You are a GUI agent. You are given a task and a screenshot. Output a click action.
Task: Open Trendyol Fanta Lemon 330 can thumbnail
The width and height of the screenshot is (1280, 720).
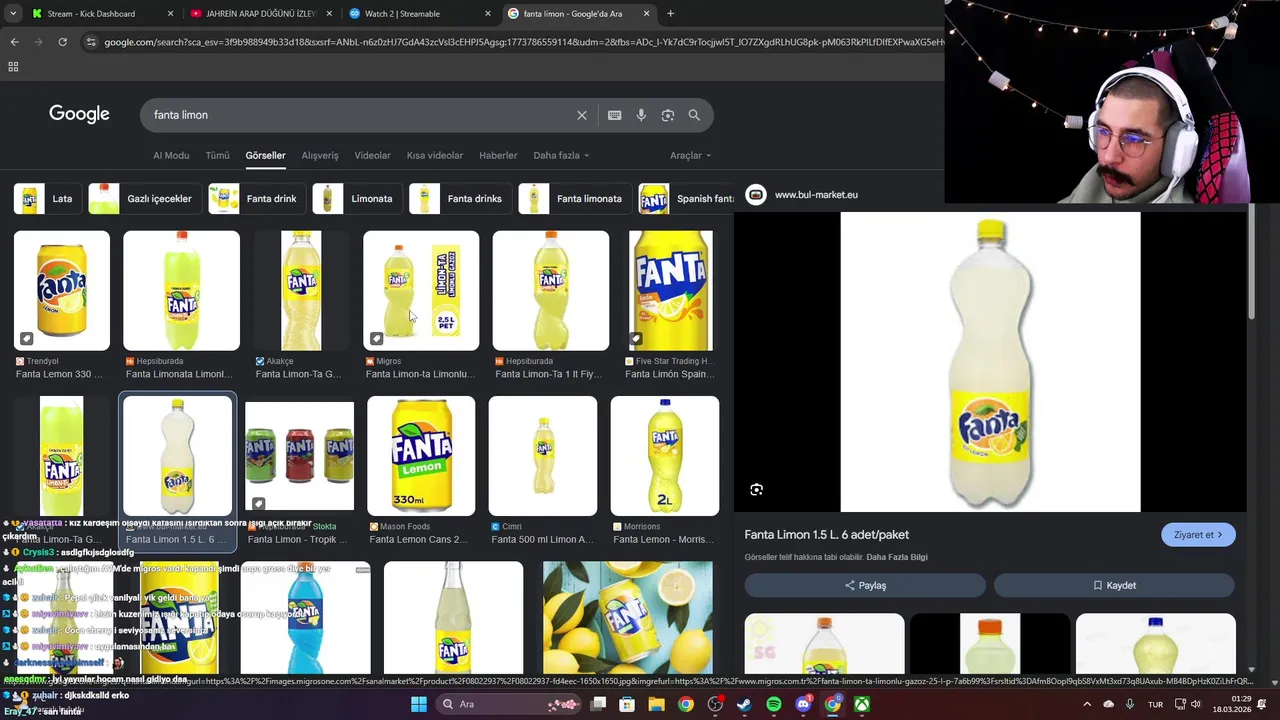click(x=61, y=291)
